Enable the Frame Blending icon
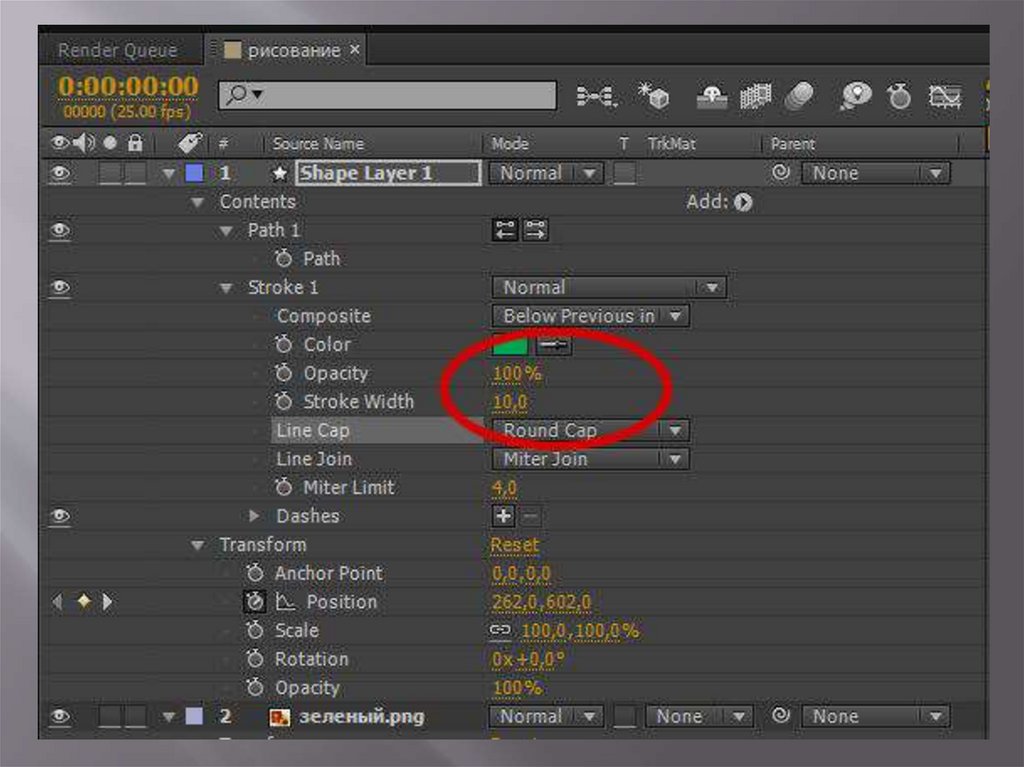The image size is (1024, 767). (756, 96)
